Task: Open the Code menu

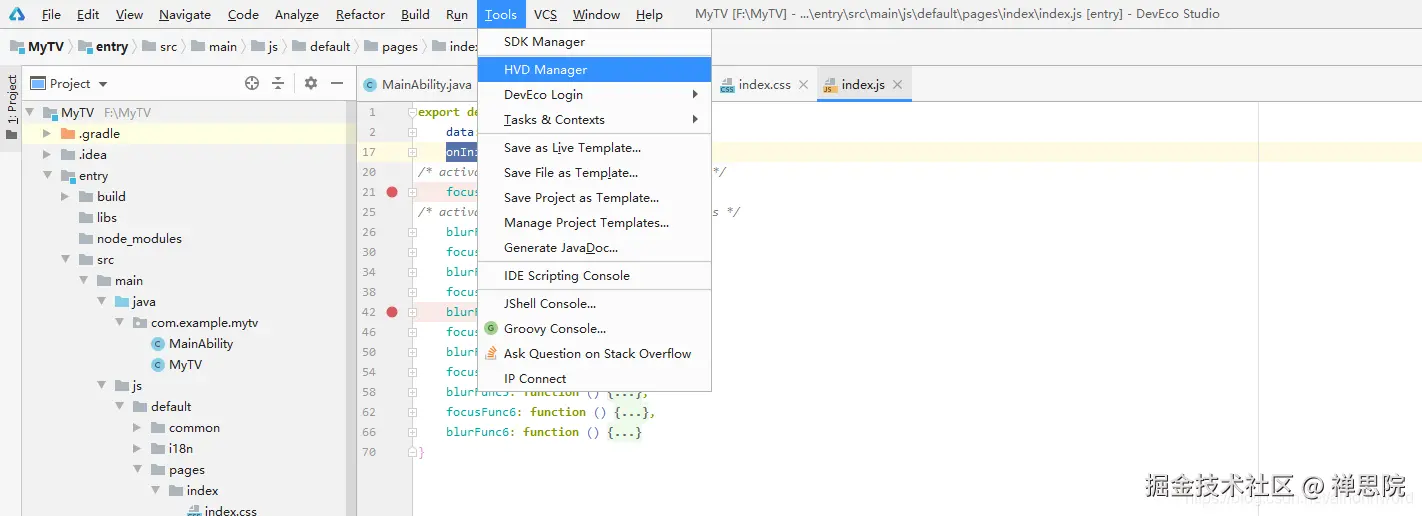Action: (x=243, y=15)
